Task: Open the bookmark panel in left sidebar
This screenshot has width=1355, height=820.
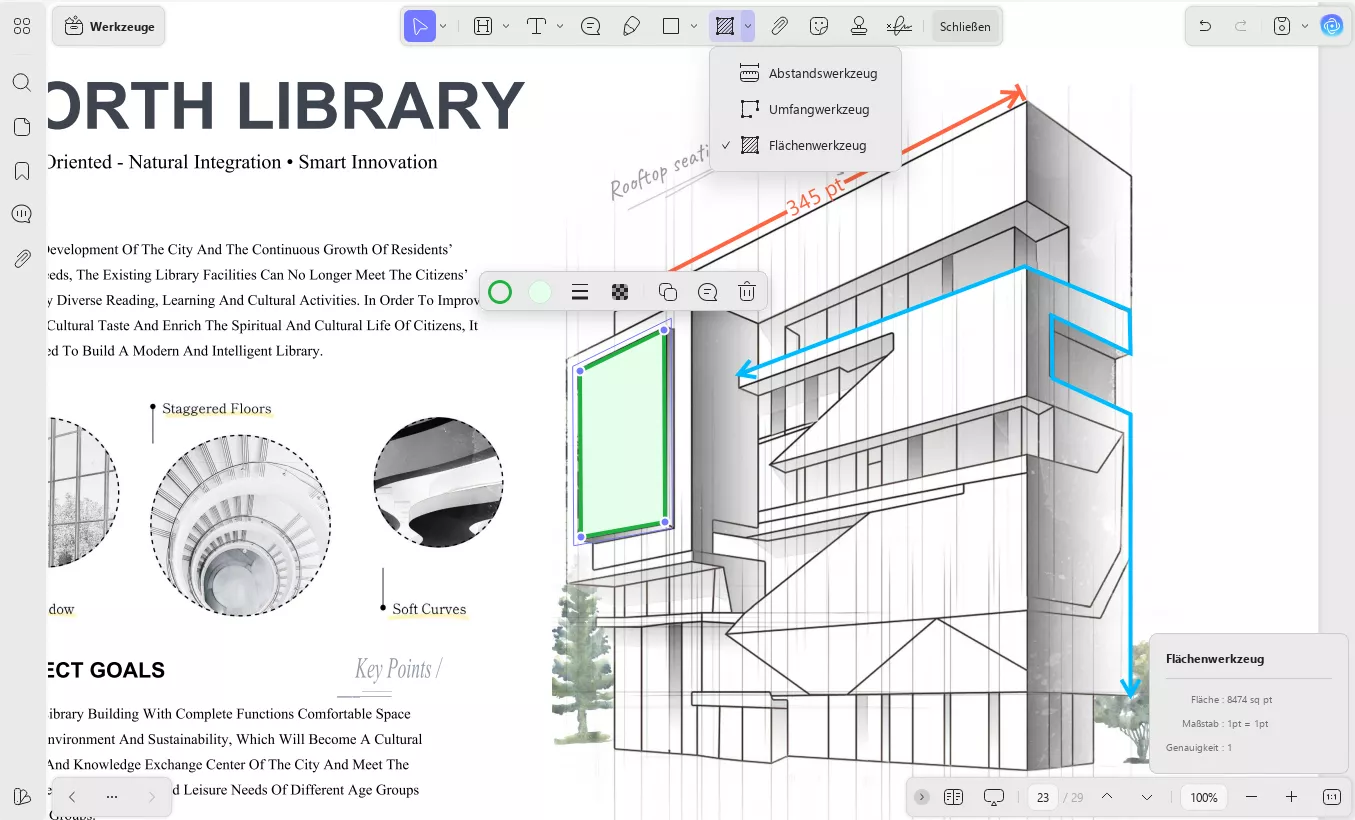Action: point(22,171)
